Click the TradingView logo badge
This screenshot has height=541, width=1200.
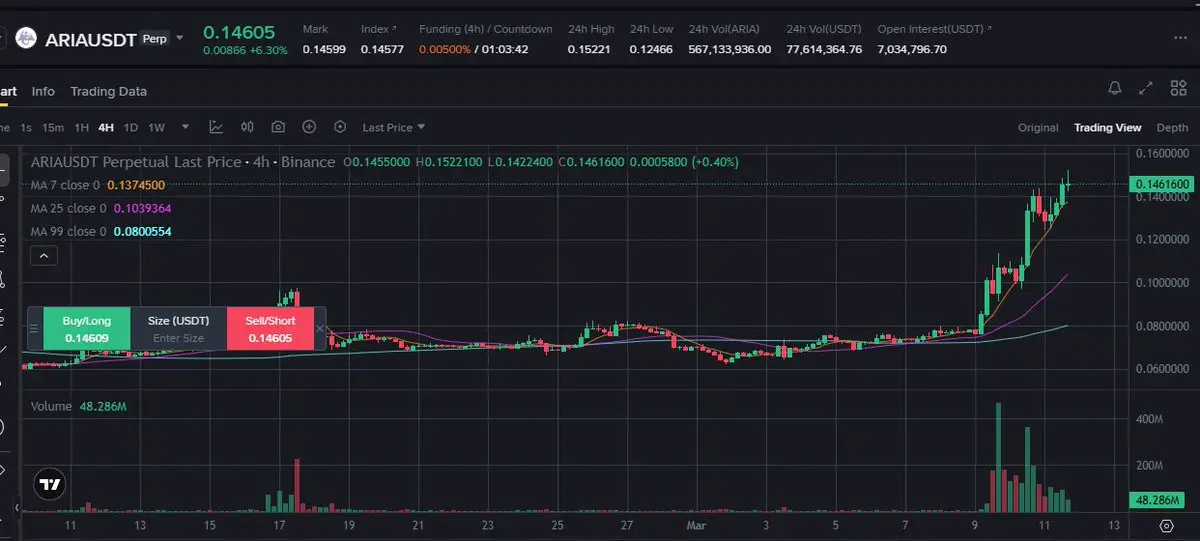[x=50, y=485]
